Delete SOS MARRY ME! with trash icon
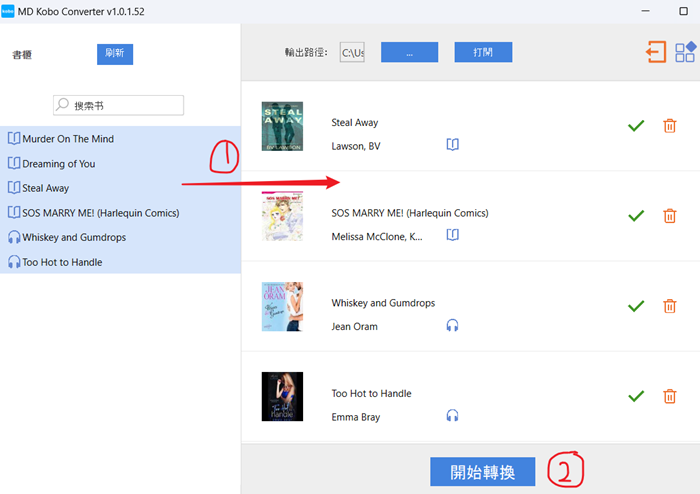The image size is (700, 494). (670, 216)
